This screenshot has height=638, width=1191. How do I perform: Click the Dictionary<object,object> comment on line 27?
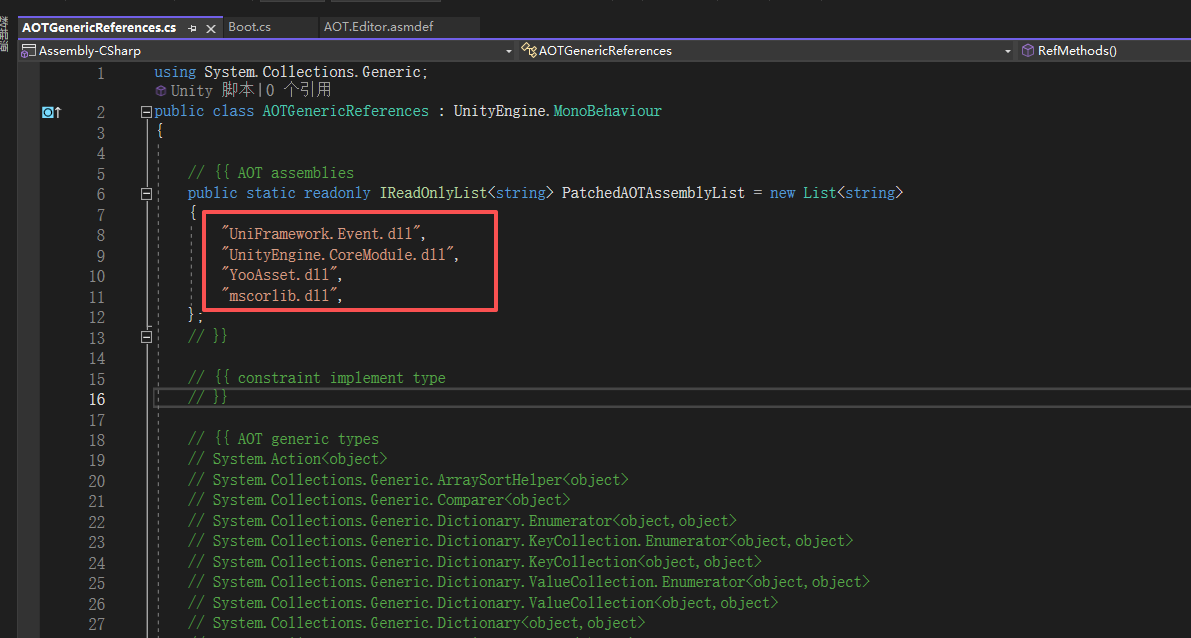pos(416,623)
